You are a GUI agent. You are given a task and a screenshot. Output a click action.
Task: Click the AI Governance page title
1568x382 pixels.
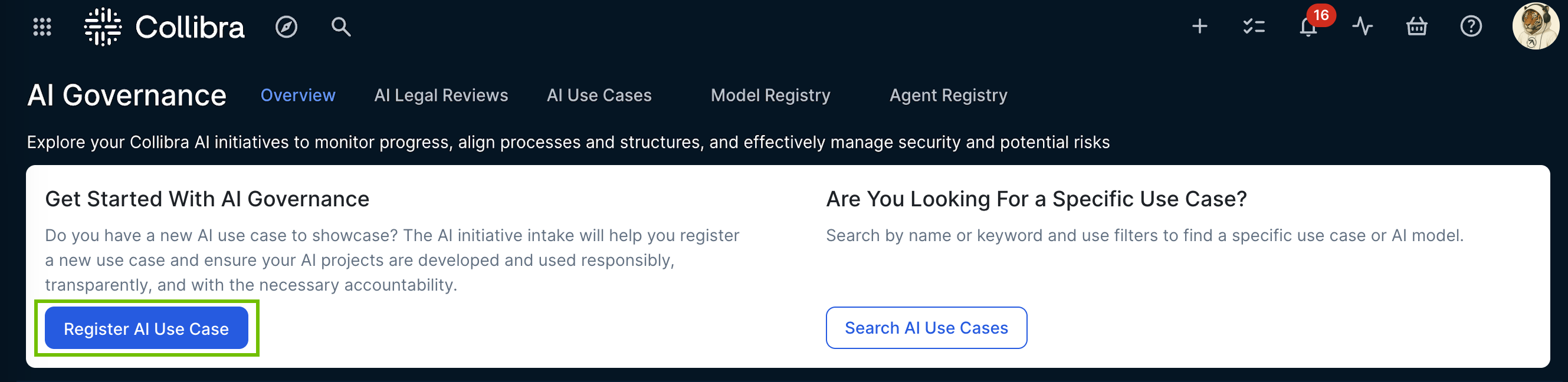click(x=127, y=95)
